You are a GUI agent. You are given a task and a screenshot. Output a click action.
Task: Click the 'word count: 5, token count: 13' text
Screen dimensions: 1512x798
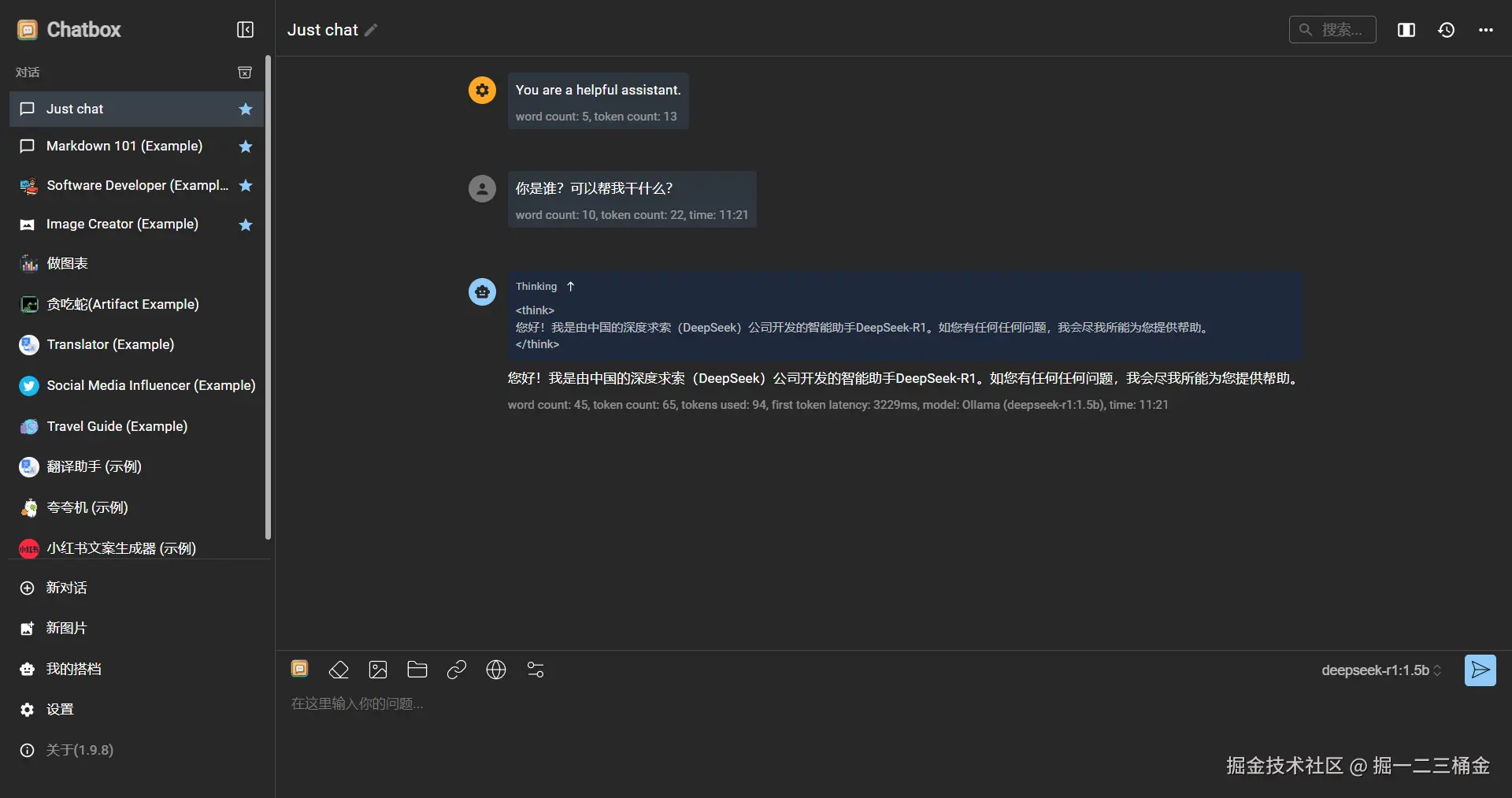596,117
